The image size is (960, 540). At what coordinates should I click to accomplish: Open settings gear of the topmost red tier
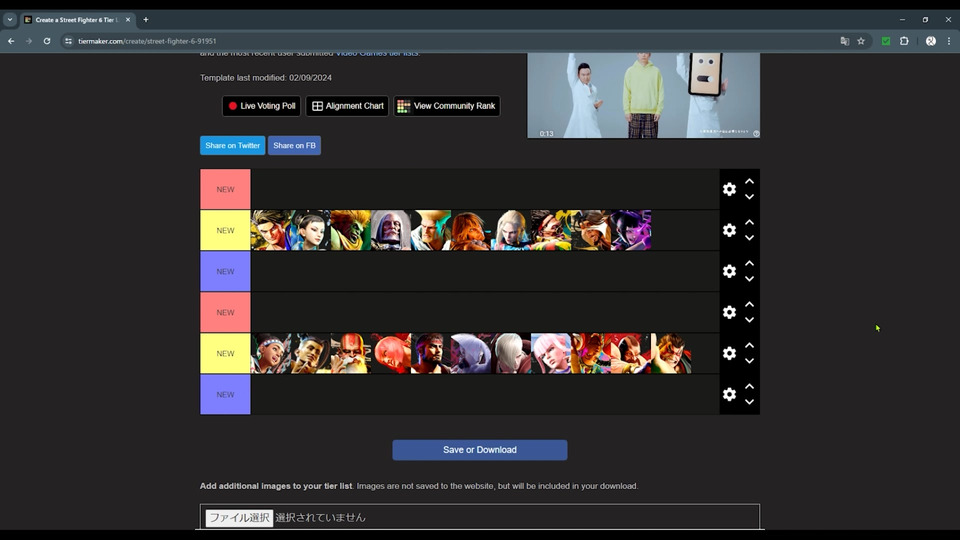[x=729, y=189]
